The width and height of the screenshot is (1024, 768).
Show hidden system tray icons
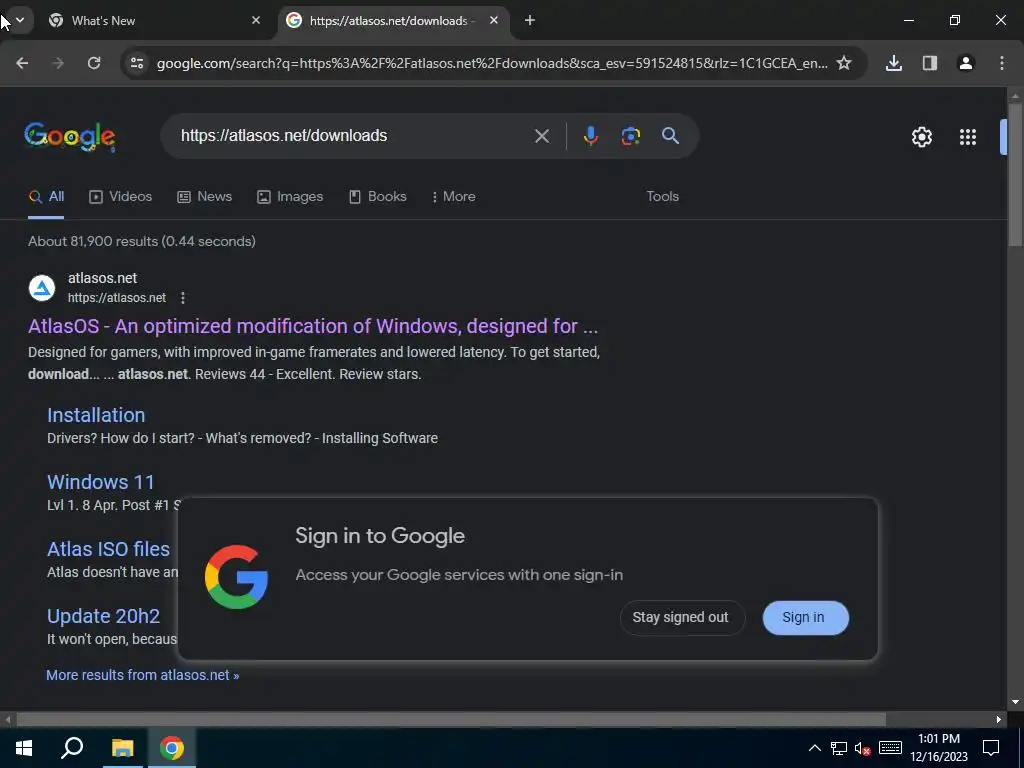pos(814,748)
